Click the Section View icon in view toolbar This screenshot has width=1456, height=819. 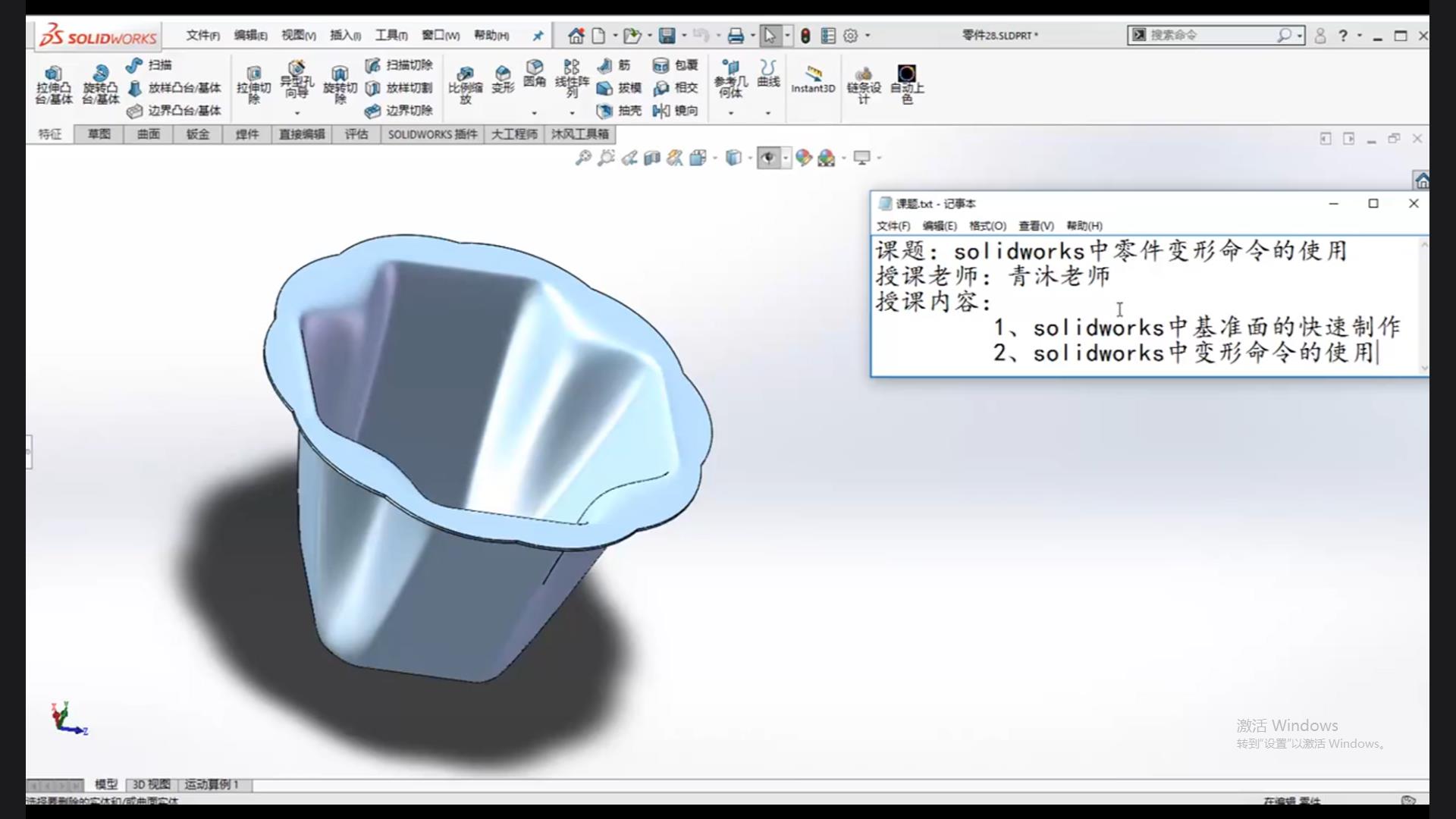pyautogui.click(x=652, y=158)
